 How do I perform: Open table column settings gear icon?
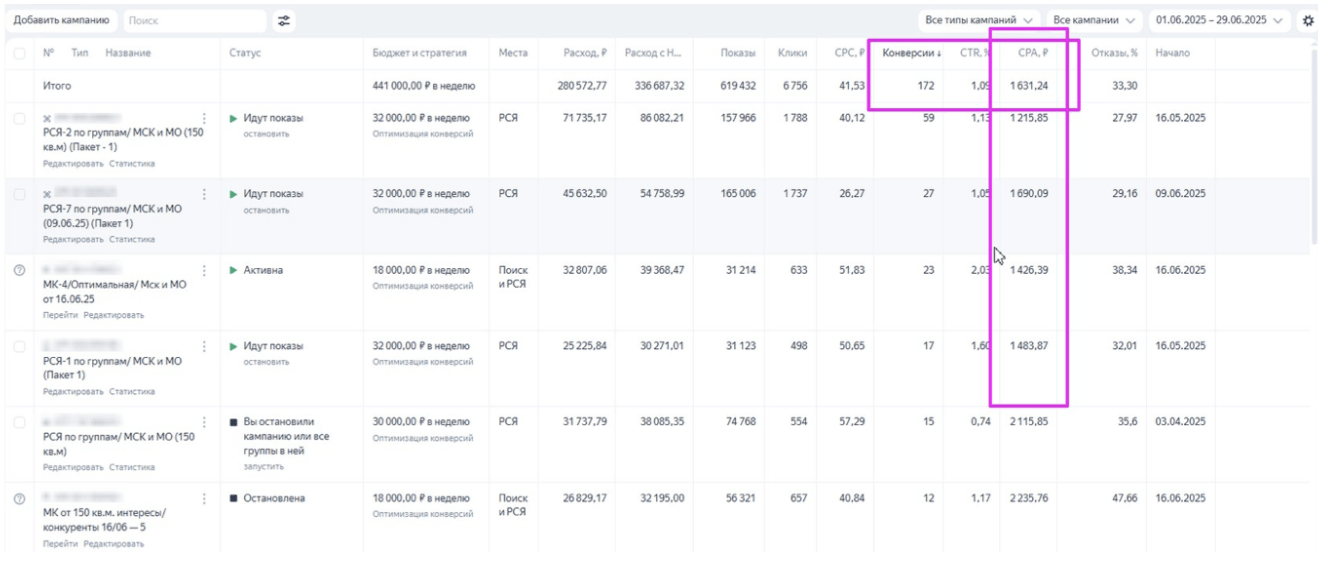(x=1307, y=20)
